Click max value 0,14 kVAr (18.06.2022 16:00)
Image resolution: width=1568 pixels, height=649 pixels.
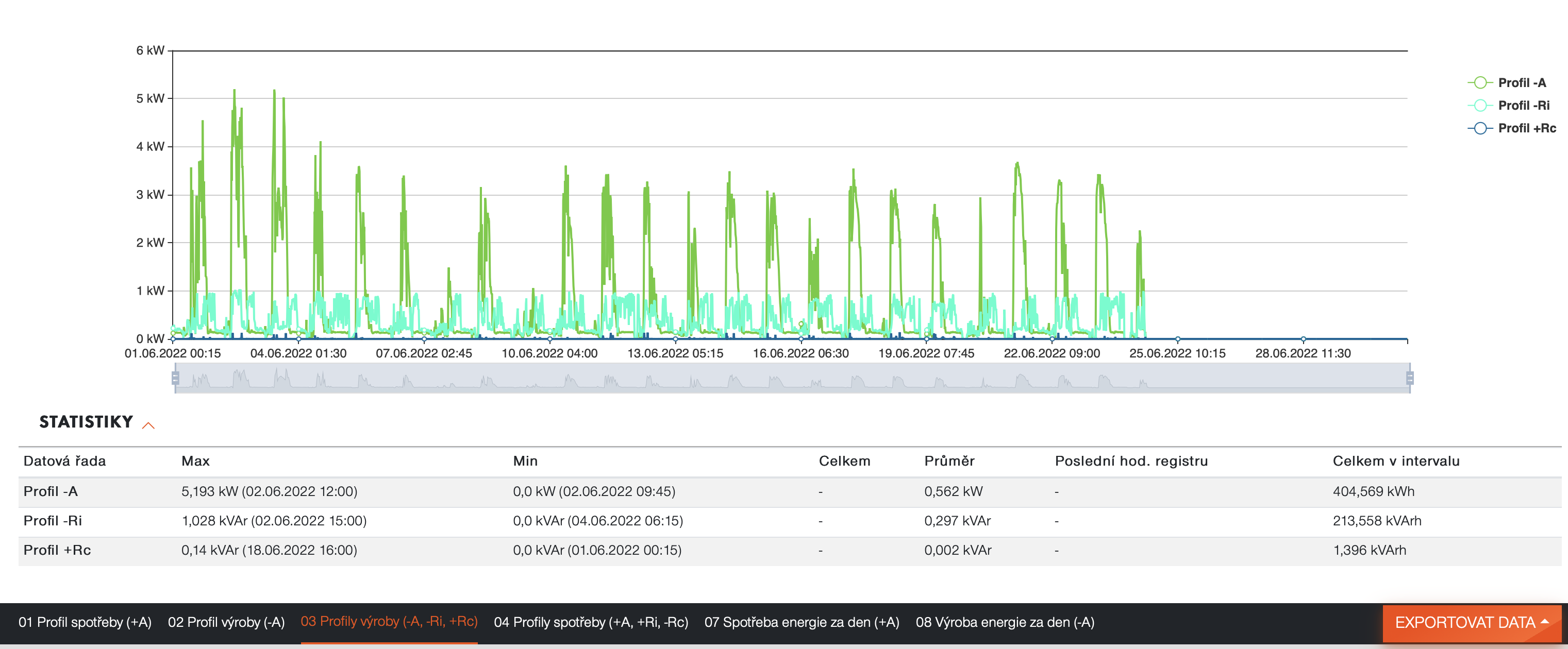[x=269, y=550]
